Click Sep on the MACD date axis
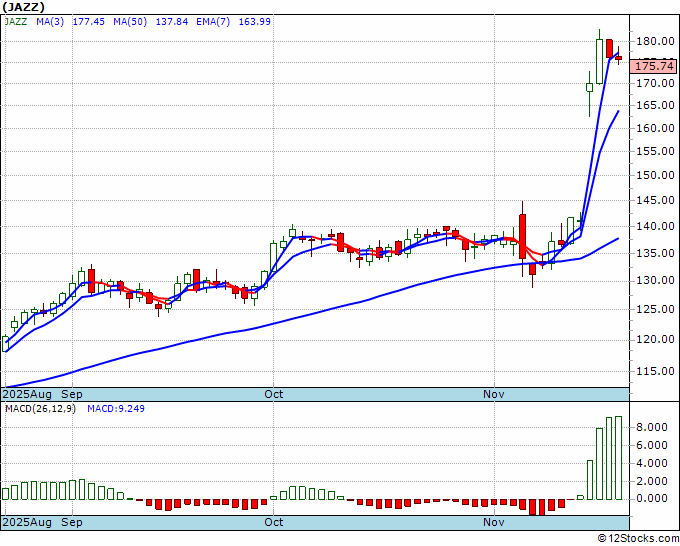680x546 pixels. pos(72,522)
